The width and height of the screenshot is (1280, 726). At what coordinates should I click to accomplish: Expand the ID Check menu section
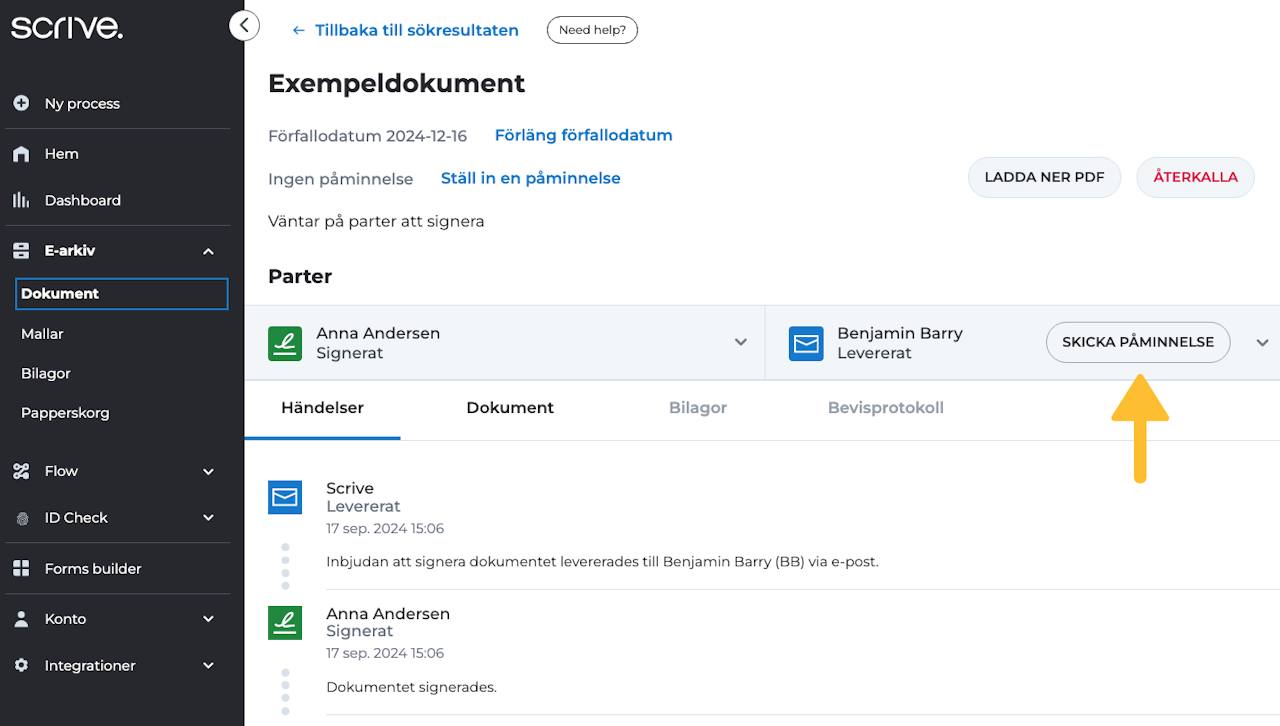(x=208, y=518)
